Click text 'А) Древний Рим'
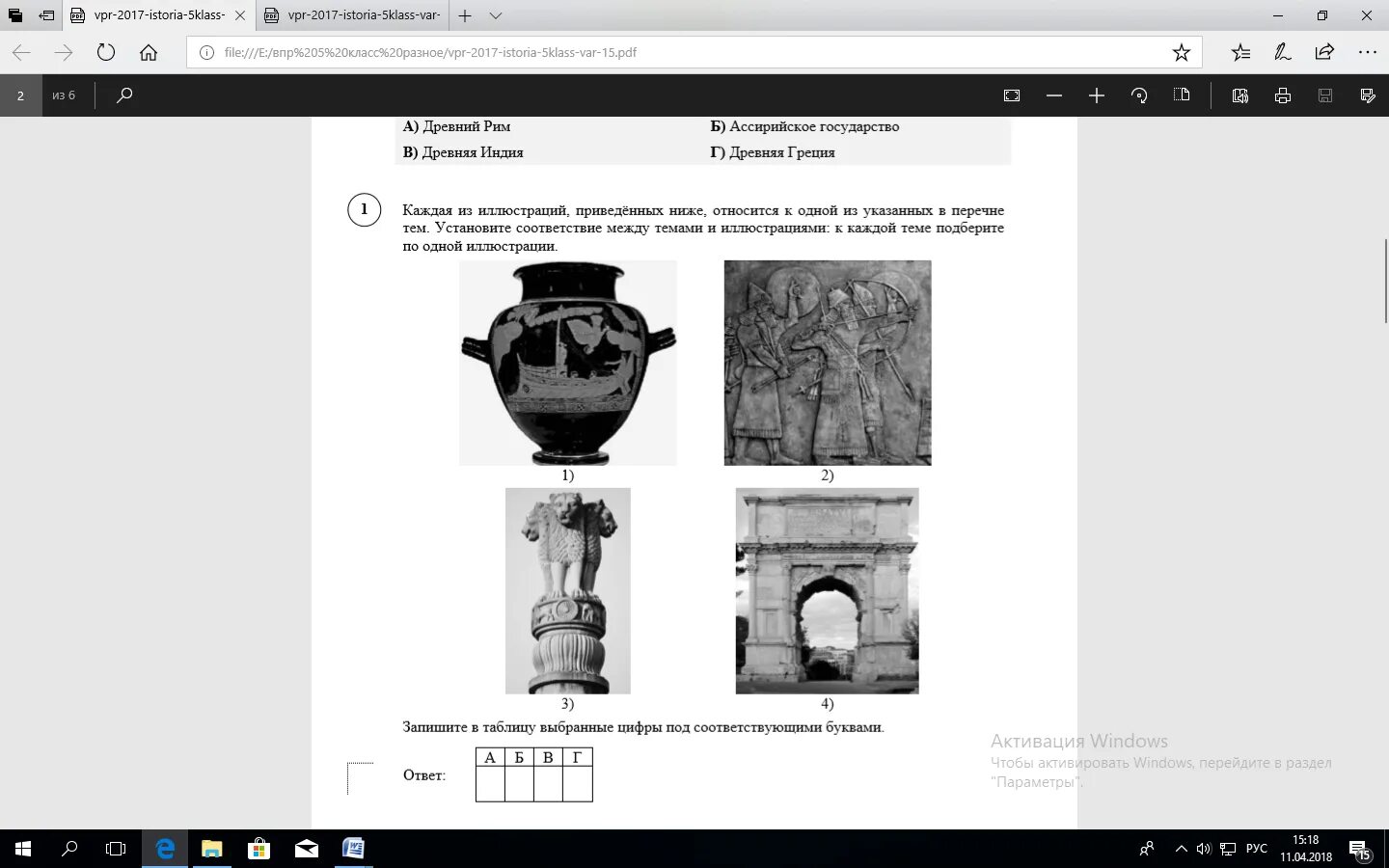1389x868 pixels. 457,126
